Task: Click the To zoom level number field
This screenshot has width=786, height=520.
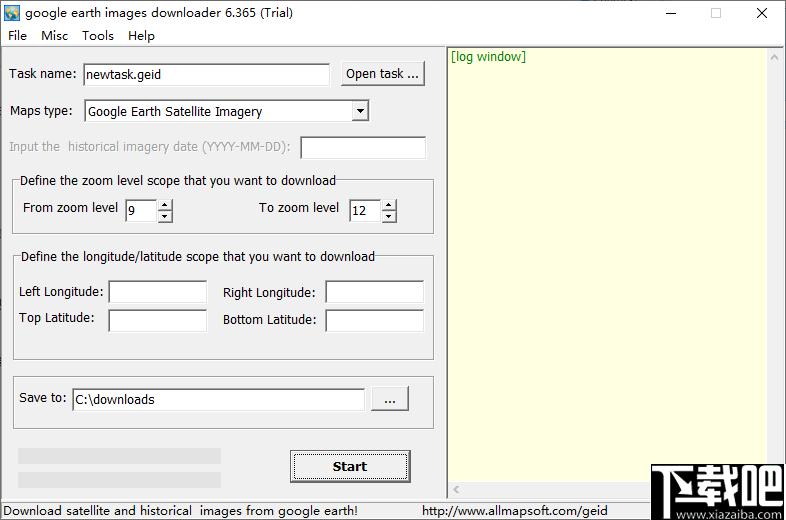Action: pyautogui.click(x=365, y=211)
